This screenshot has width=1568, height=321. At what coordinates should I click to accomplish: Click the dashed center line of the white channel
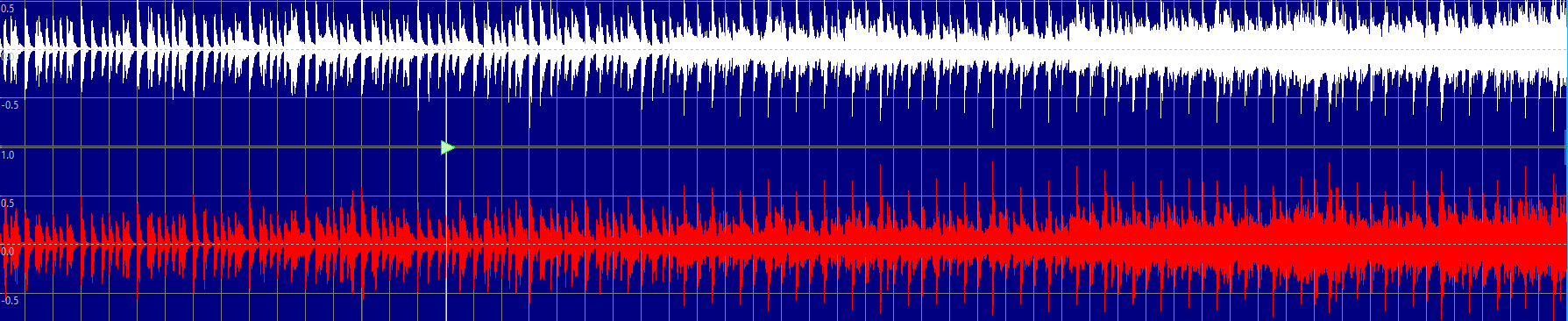click(784, 49)
